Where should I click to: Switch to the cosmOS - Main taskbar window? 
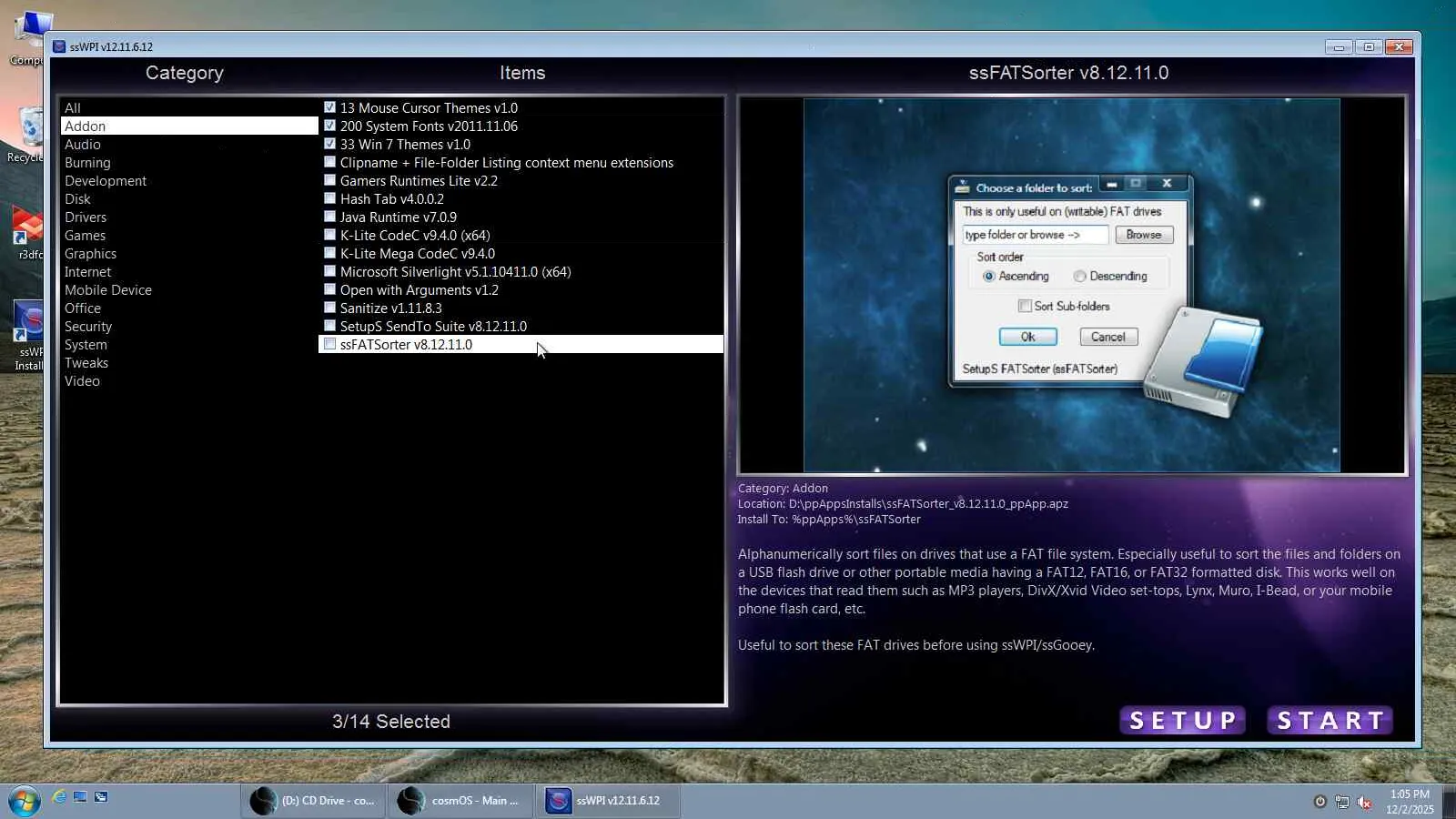(x=460, y=801)
